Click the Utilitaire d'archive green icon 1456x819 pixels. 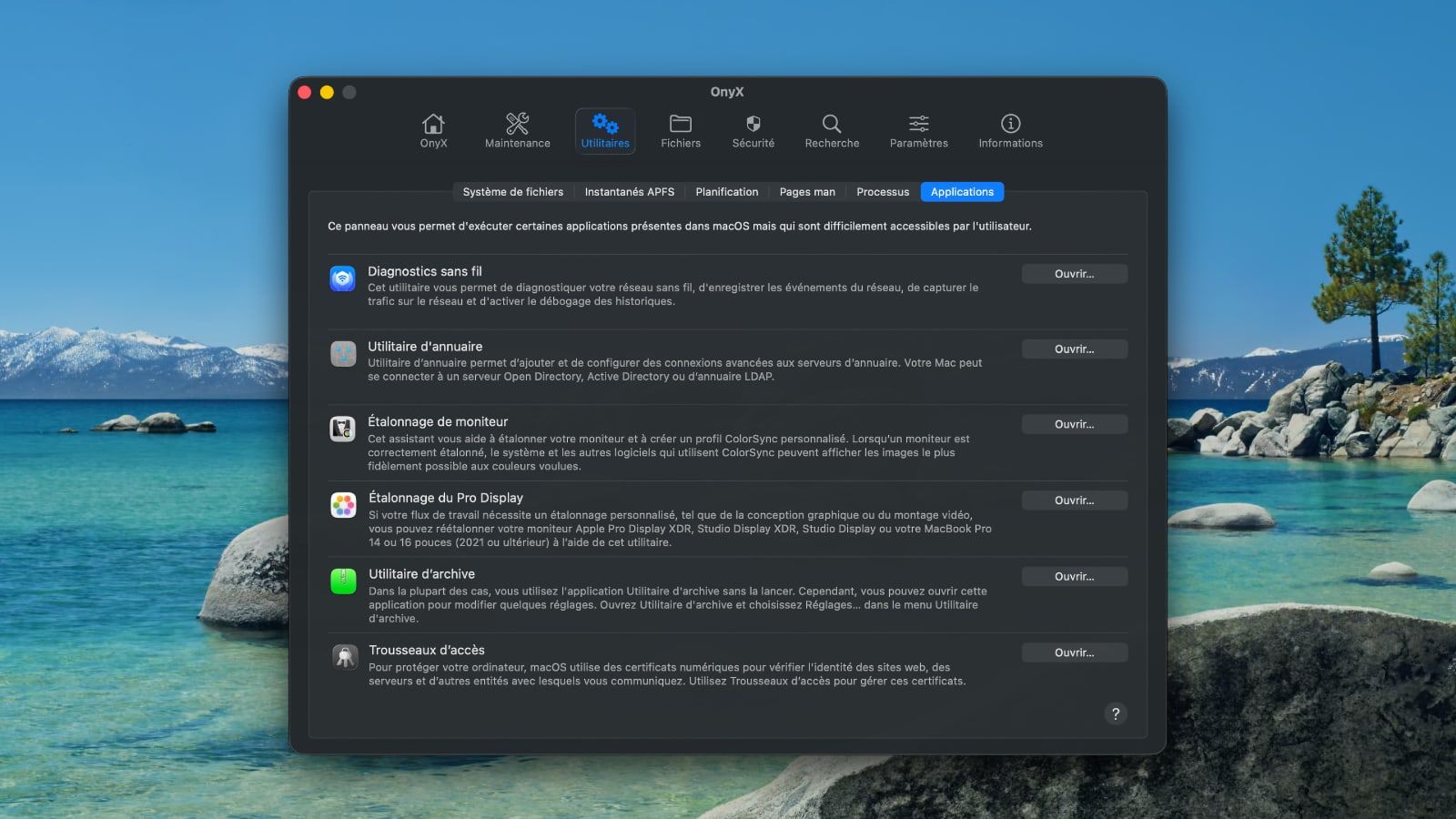[343, 581]
